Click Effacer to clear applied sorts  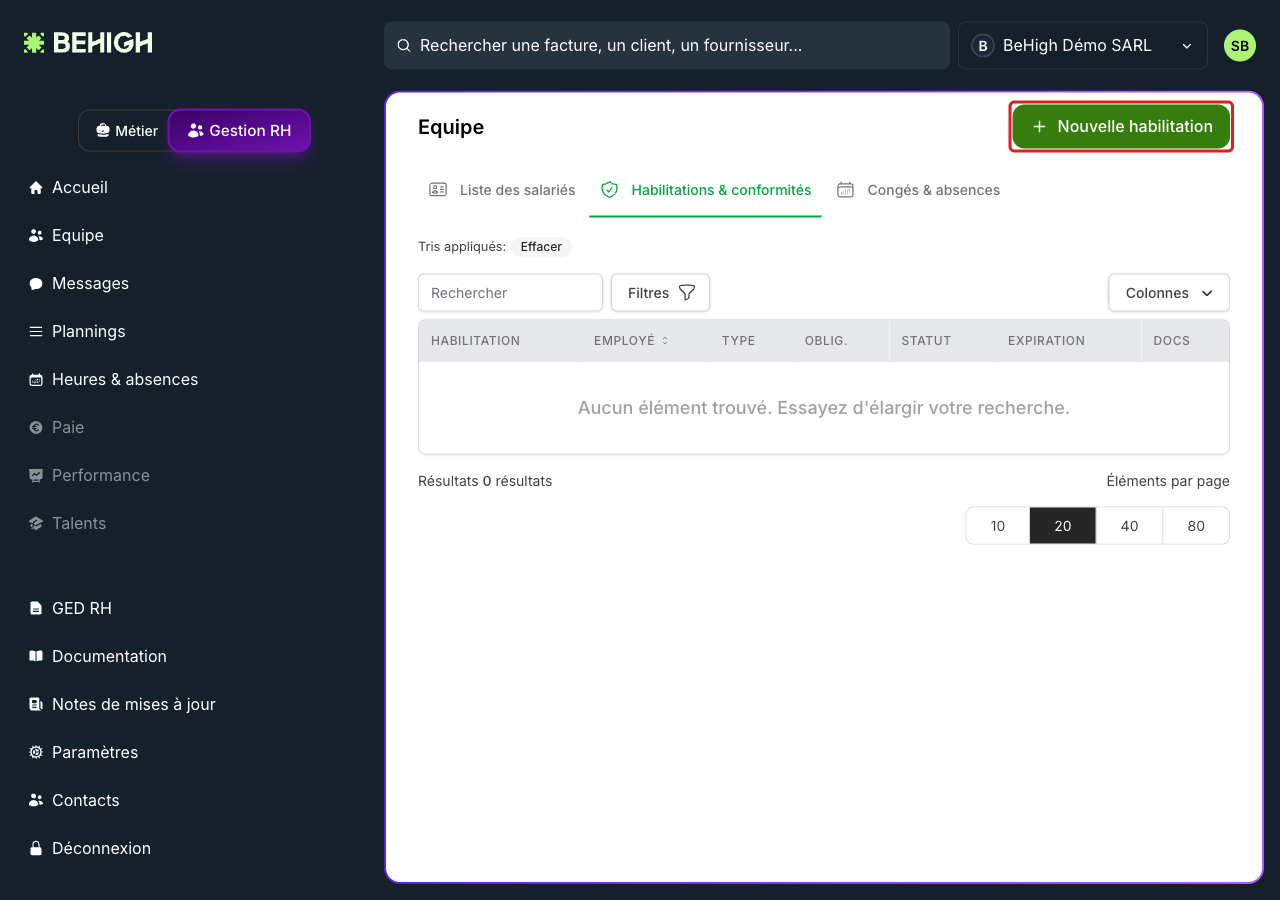pos(541,247)
